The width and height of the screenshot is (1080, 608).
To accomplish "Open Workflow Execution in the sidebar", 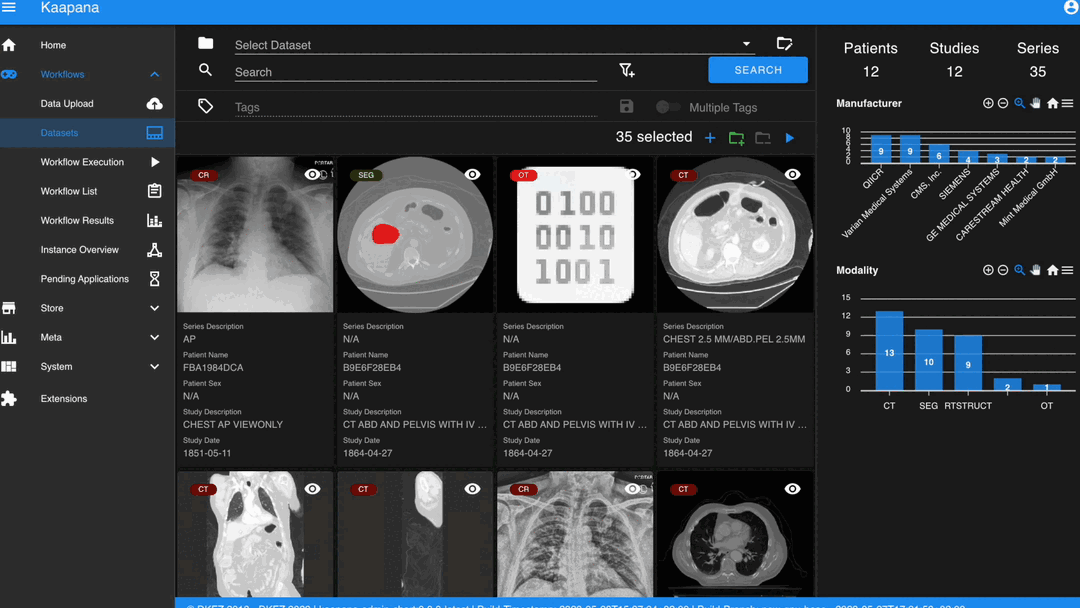I will pos(87,163).
